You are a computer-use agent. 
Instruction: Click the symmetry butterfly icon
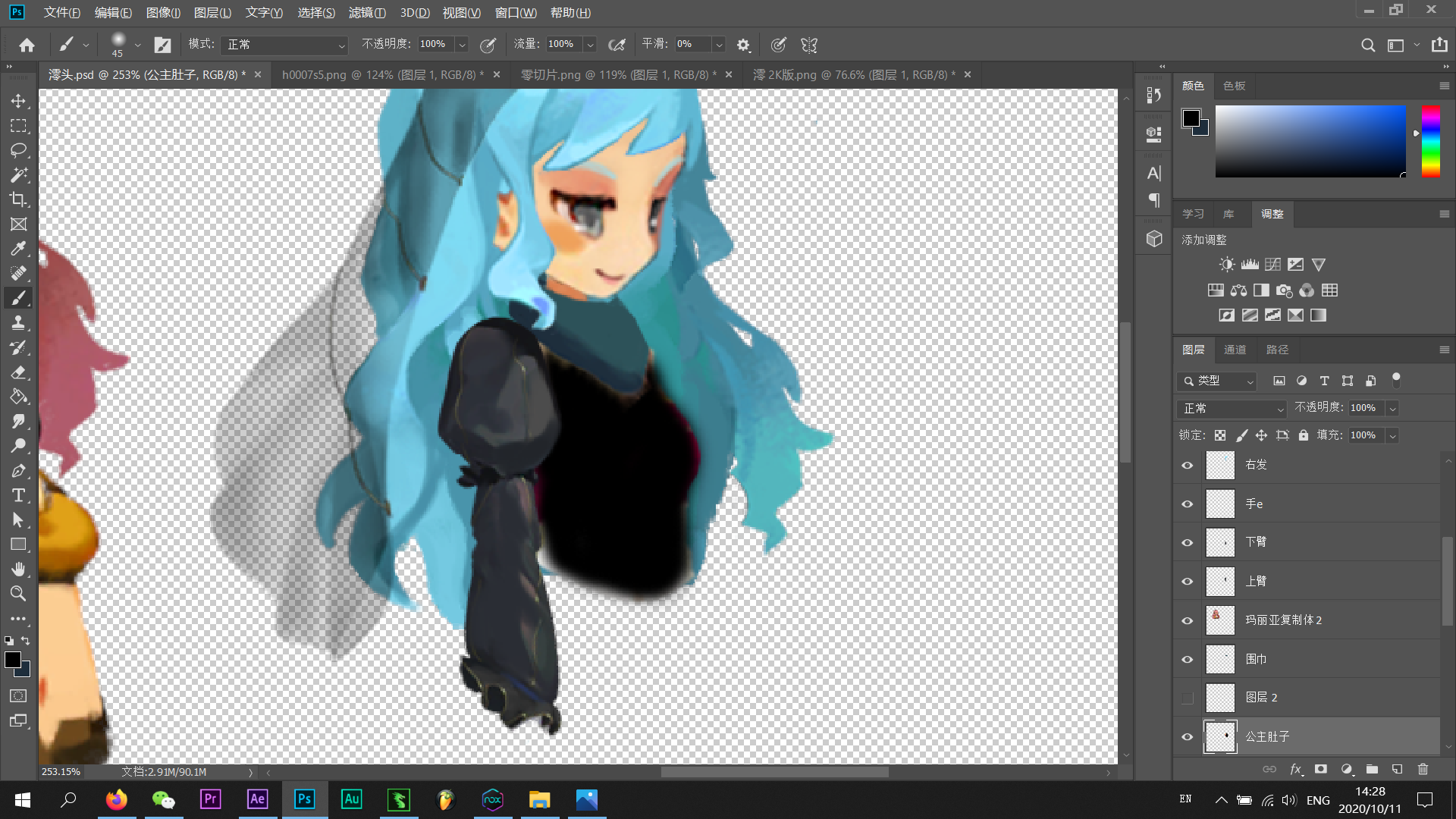[809, 45]
